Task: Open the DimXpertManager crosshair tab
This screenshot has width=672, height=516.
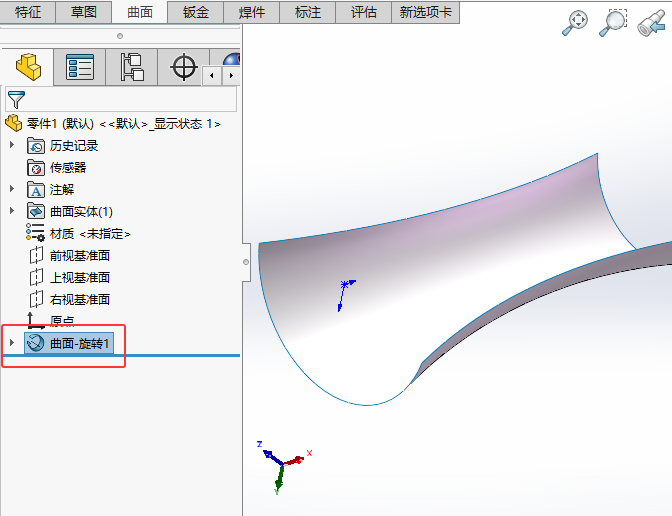Action: [184, 67]
